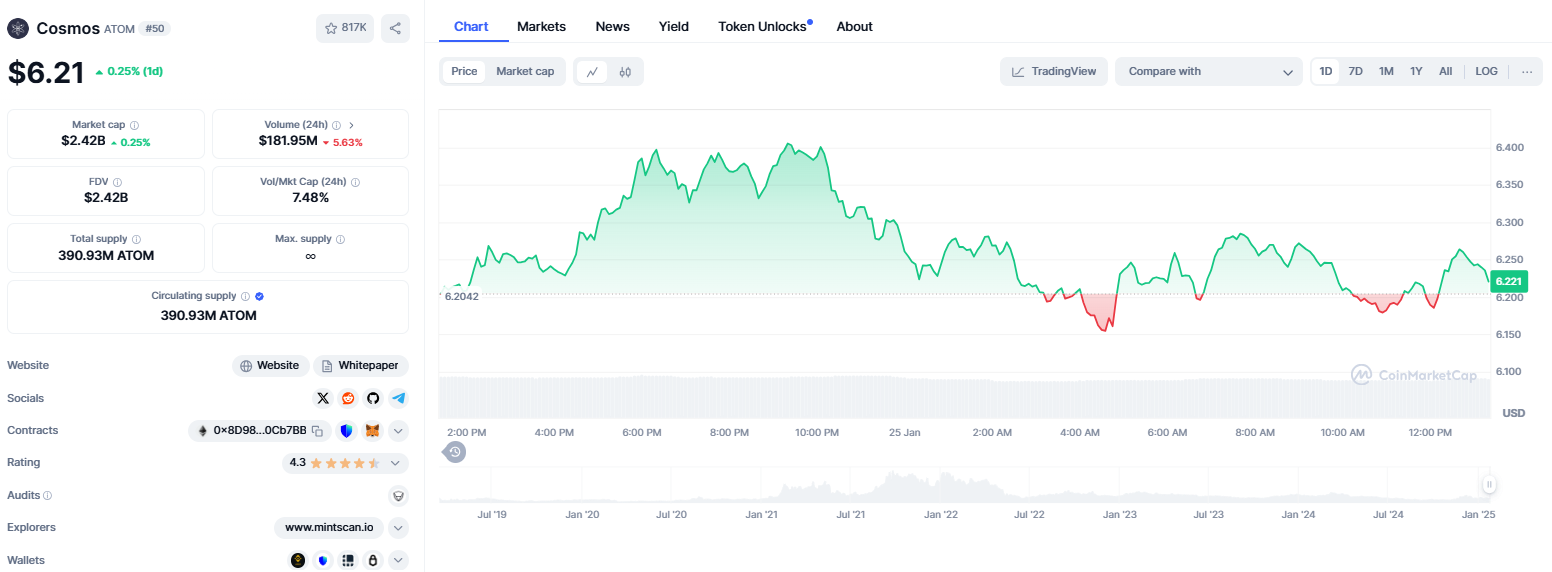Click the Cosmos ATOM logo icon
Image resolution: width=1552 pixels, height=572 pixels.
pyautogui.click(x=18, y=28)
